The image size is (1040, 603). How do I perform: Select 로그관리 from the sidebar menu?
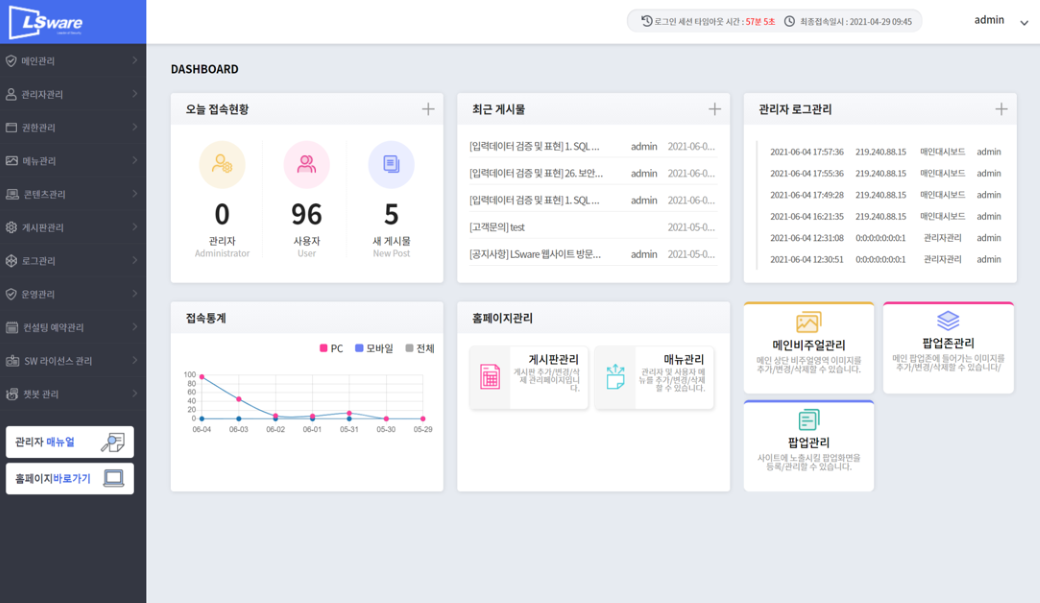(x=72, y=261)
